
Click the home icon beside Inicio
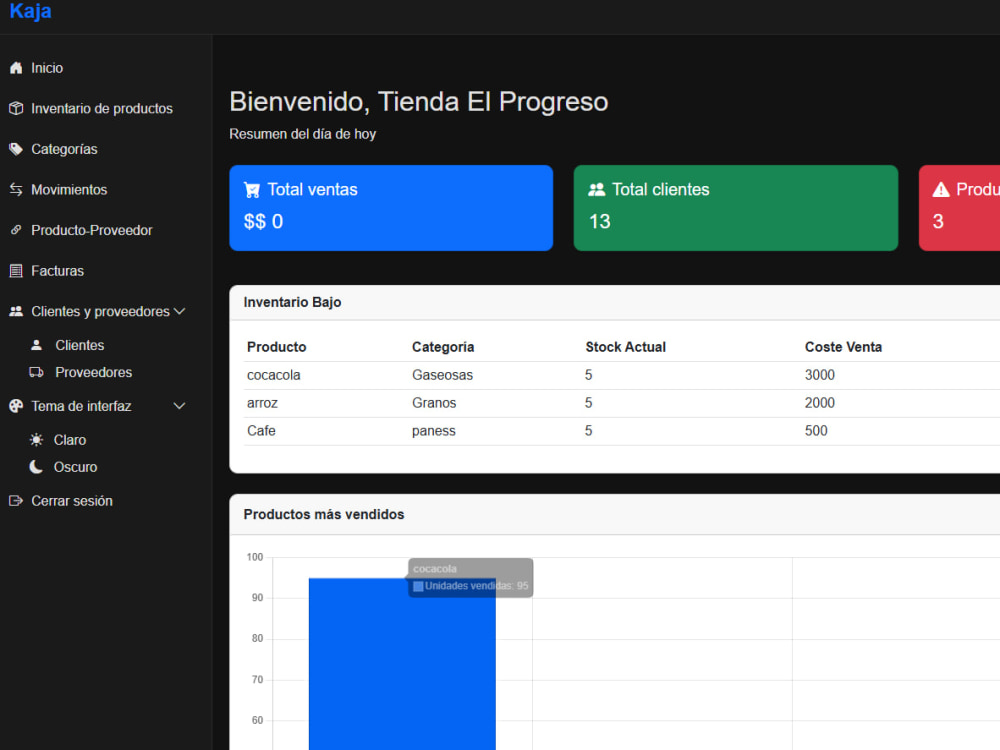pyautogui.click(x=16, y=68)
